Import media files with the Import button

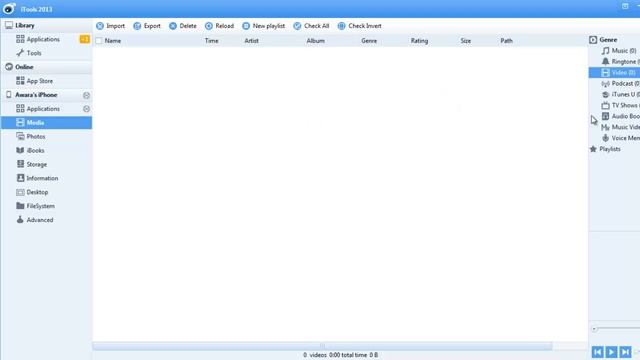click(110, 26)
